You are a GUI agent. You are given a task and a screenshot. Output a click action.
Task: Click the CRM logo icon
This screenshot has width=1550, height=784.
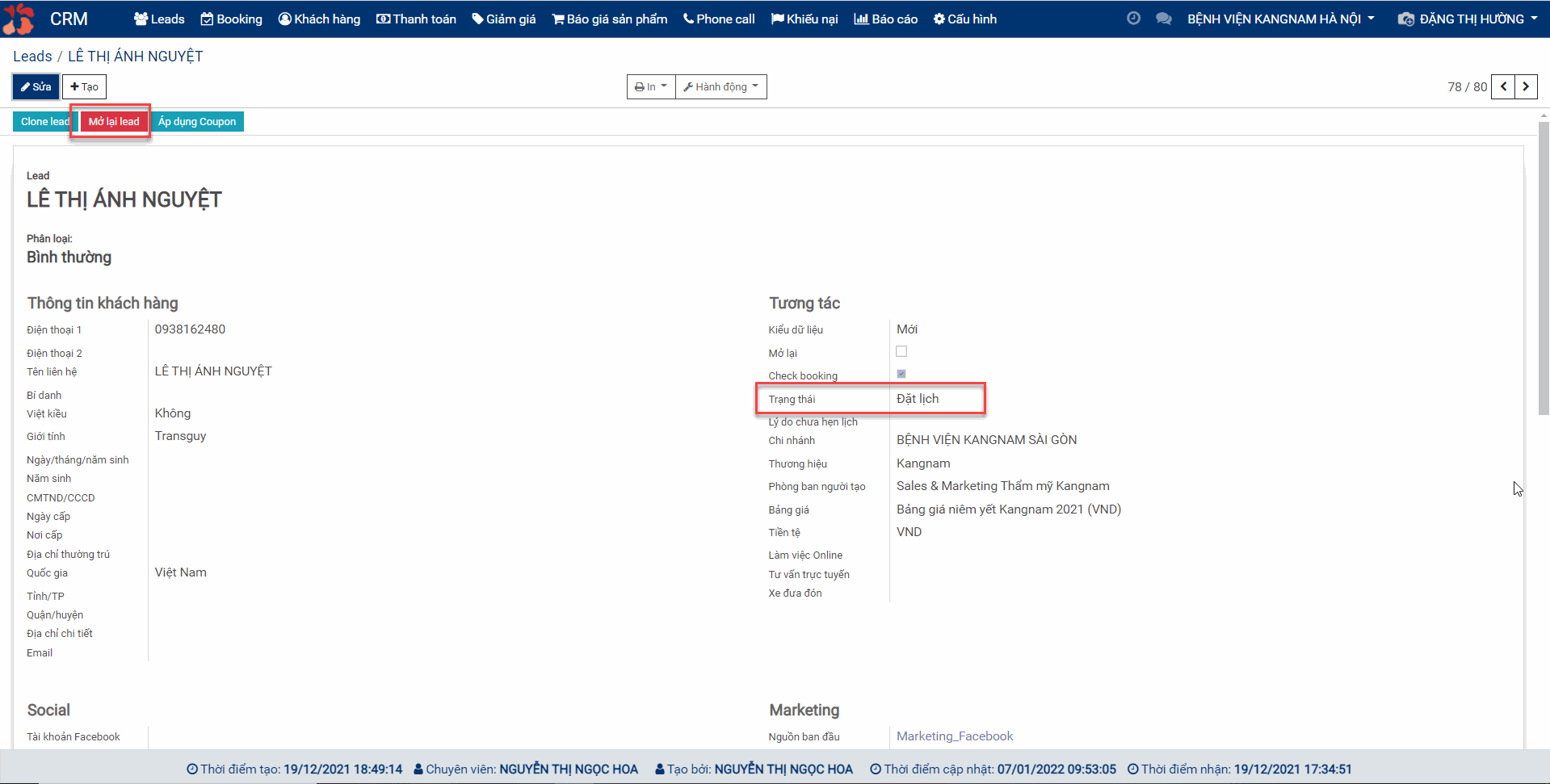coord(19,19)
